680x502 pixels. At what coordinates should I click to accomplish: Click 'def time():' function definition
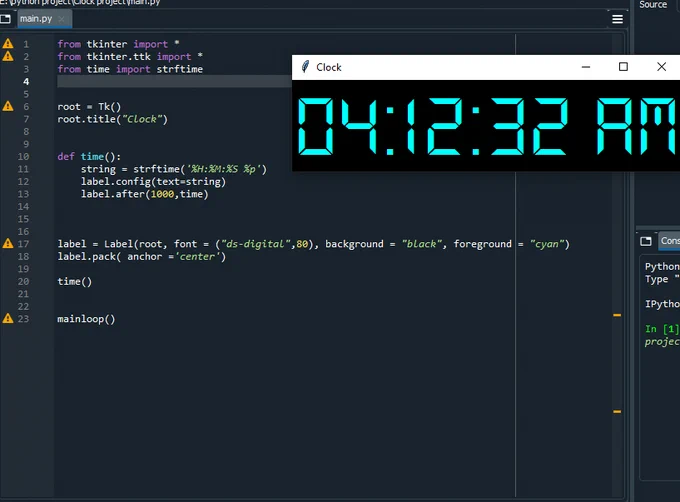(89, 156)
